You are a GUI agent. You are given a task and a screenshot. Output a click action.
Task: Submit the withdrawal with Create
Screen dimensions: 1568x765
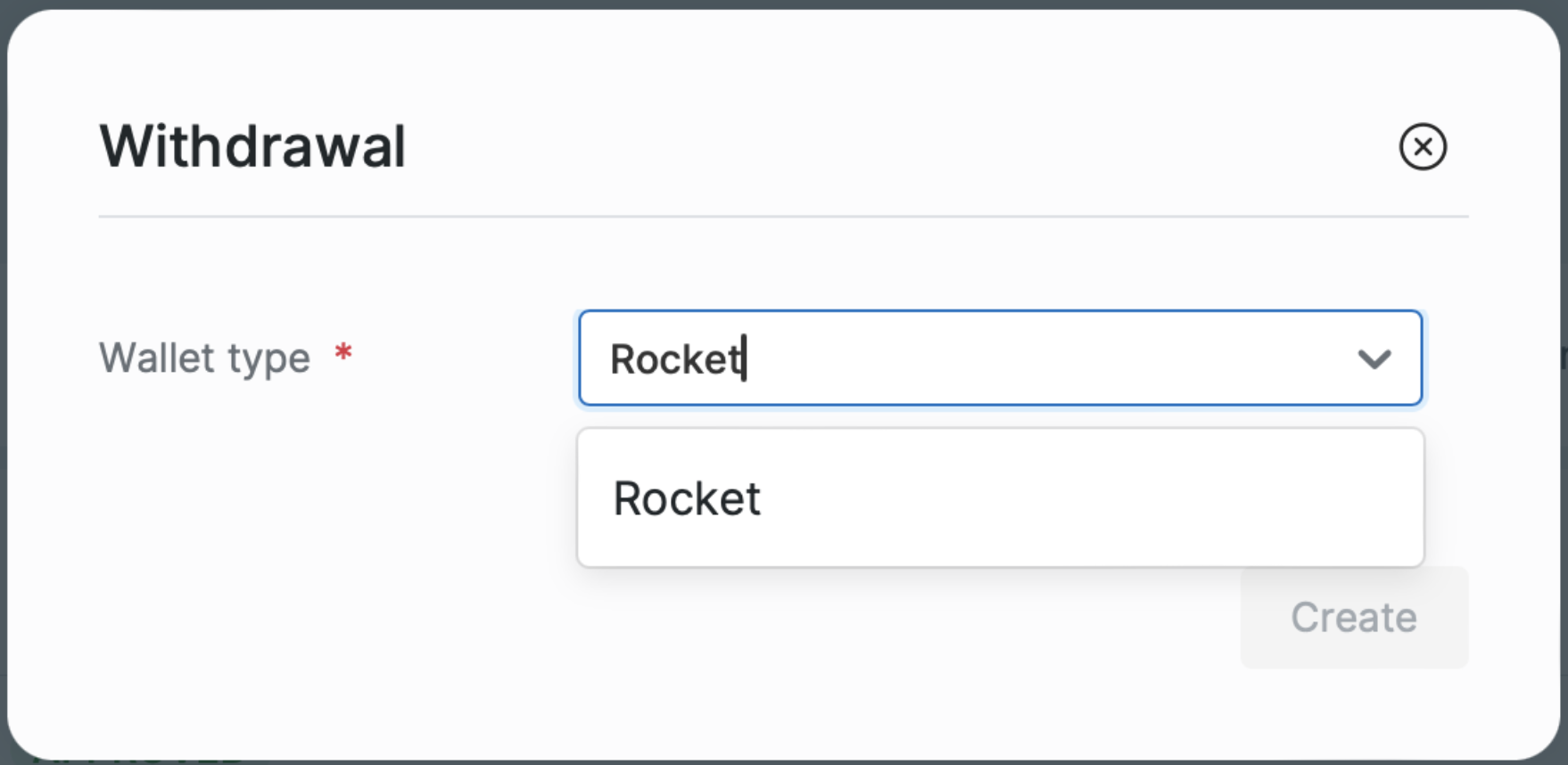click(1353, 617)
